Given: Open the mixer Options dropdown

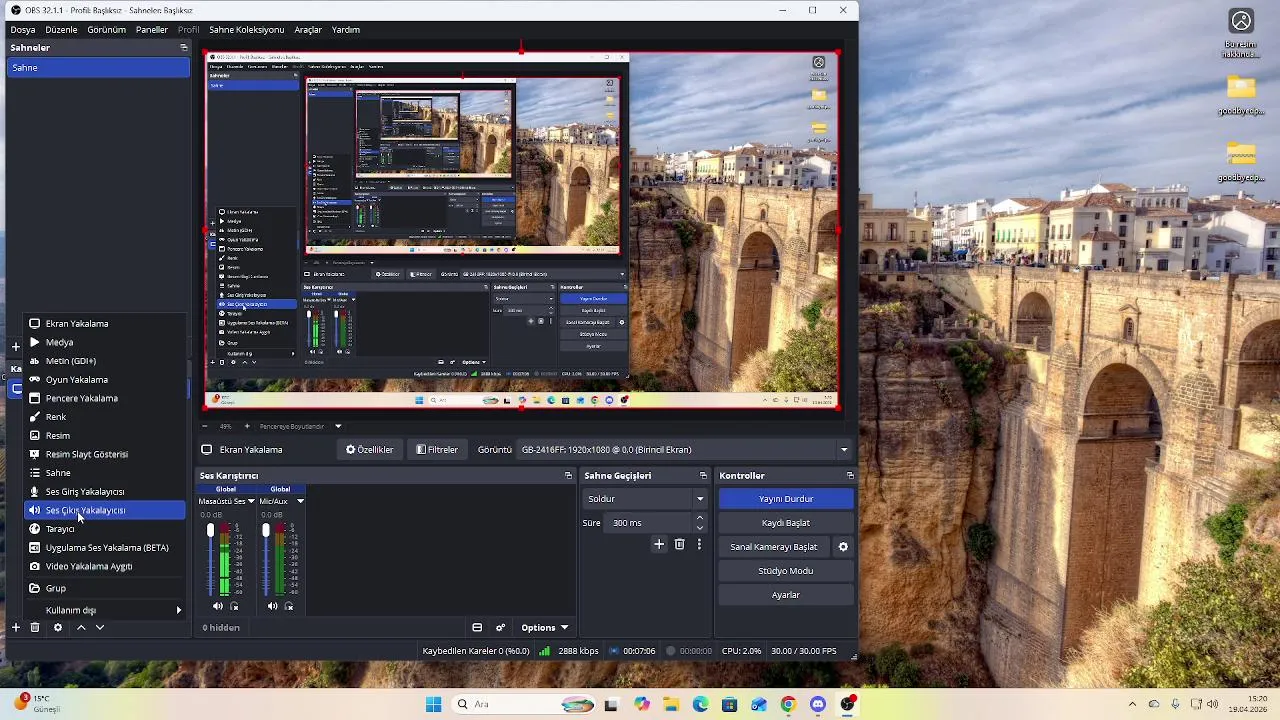Looking at the screenshot, I should pos(544,628).
